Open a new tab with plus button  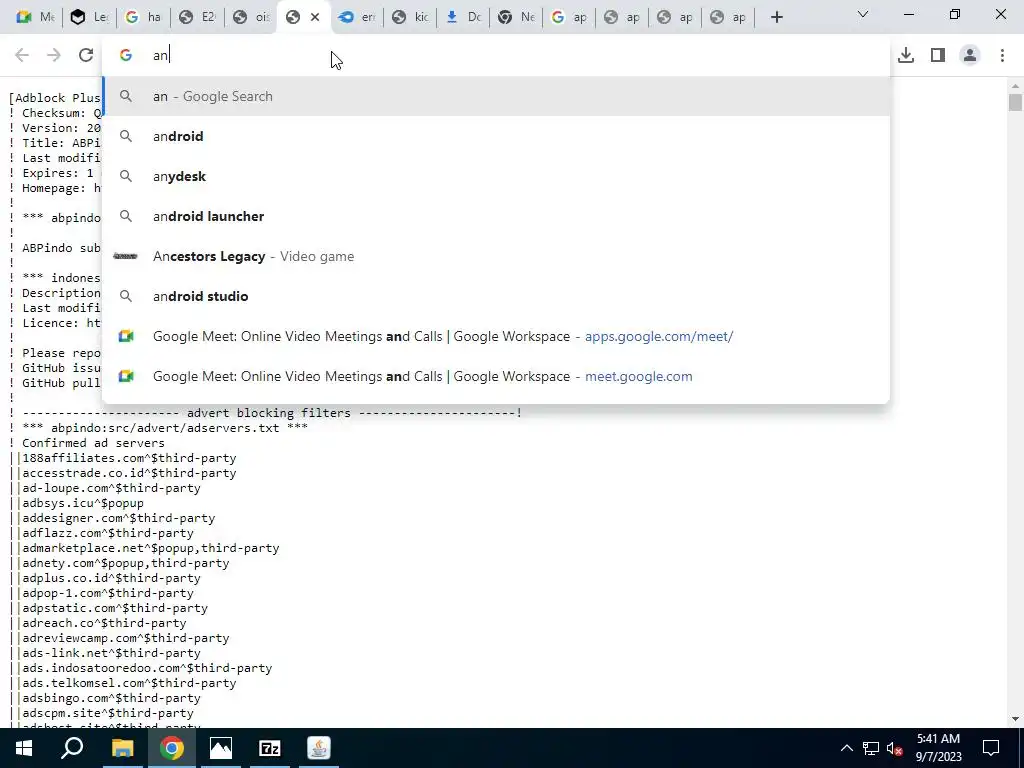click(776, 17)
